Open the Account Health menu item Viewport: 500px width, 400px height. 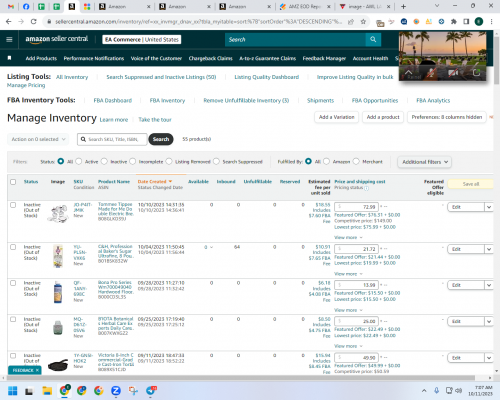click(370, 58)
